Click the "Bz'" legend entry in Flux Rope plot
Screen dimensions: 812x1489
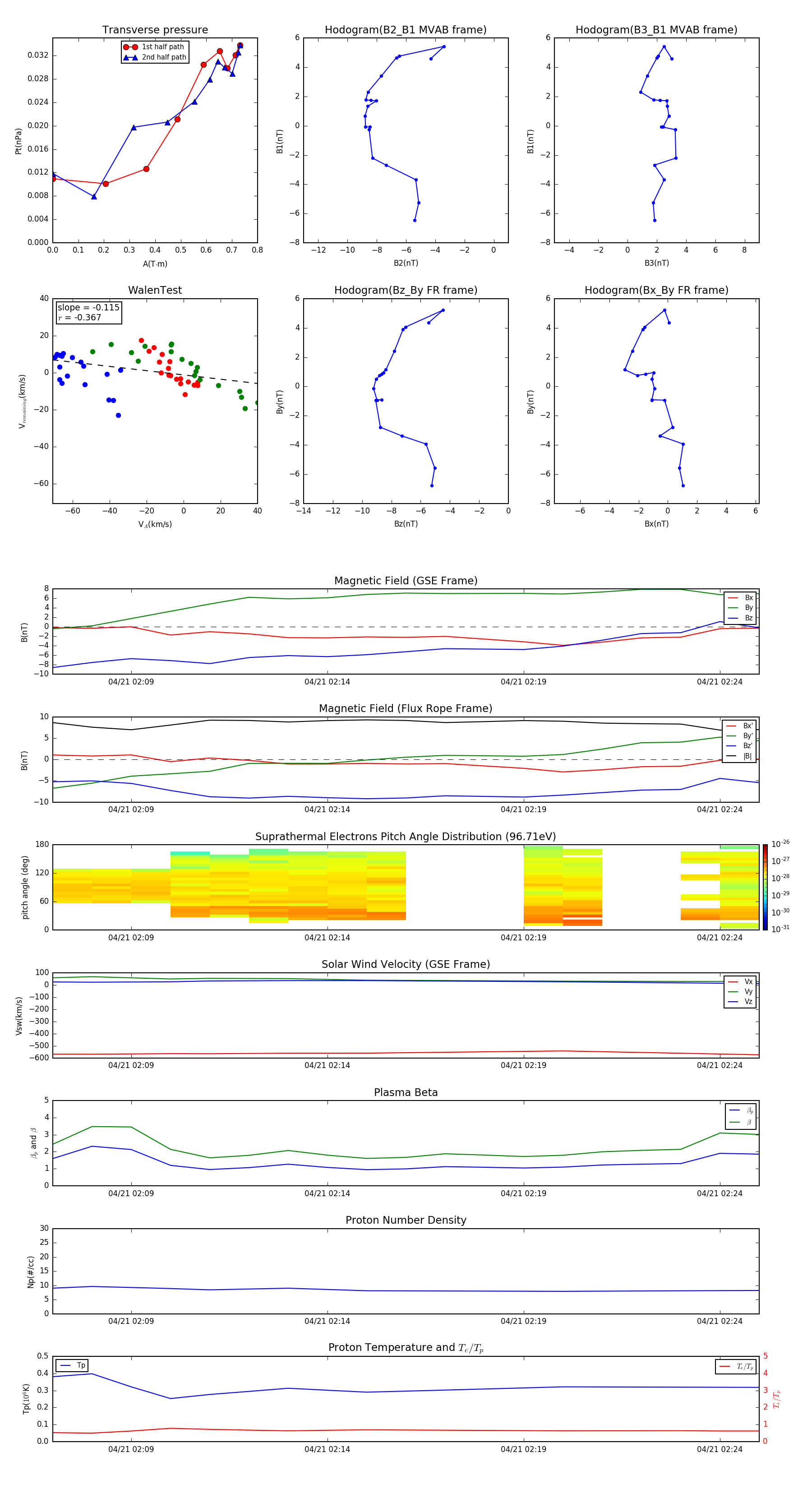[x=739, y=746]
